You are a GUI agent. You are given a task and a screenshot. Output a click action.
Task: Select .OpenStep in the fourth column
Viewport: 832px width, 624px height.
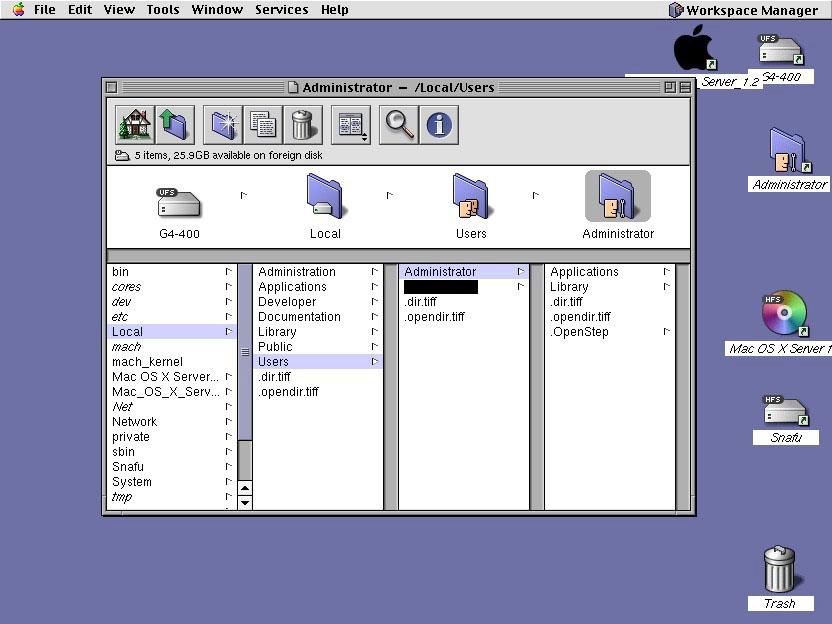click(610, 332)
